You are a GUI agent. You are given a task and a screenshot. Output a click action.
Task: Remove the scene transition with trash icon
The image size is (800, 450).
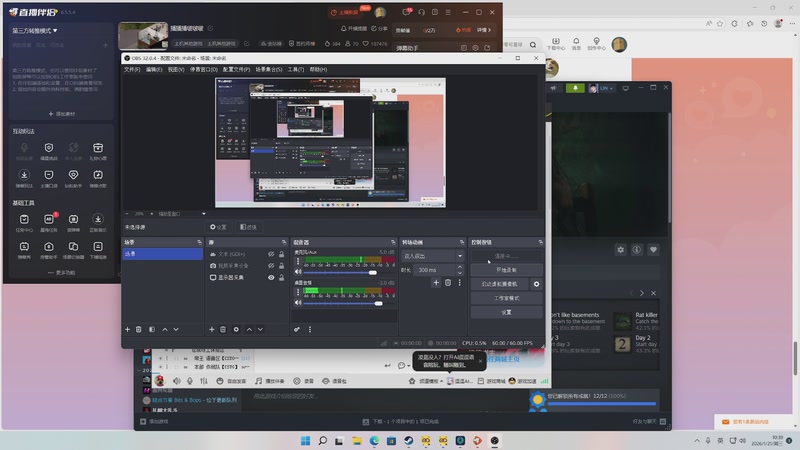[448, 283]
